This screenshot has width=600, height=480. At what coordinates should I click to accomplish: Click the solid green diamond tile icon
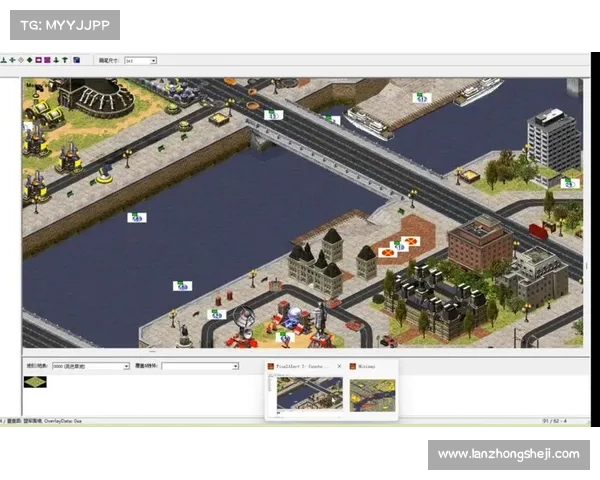[29, 60]
